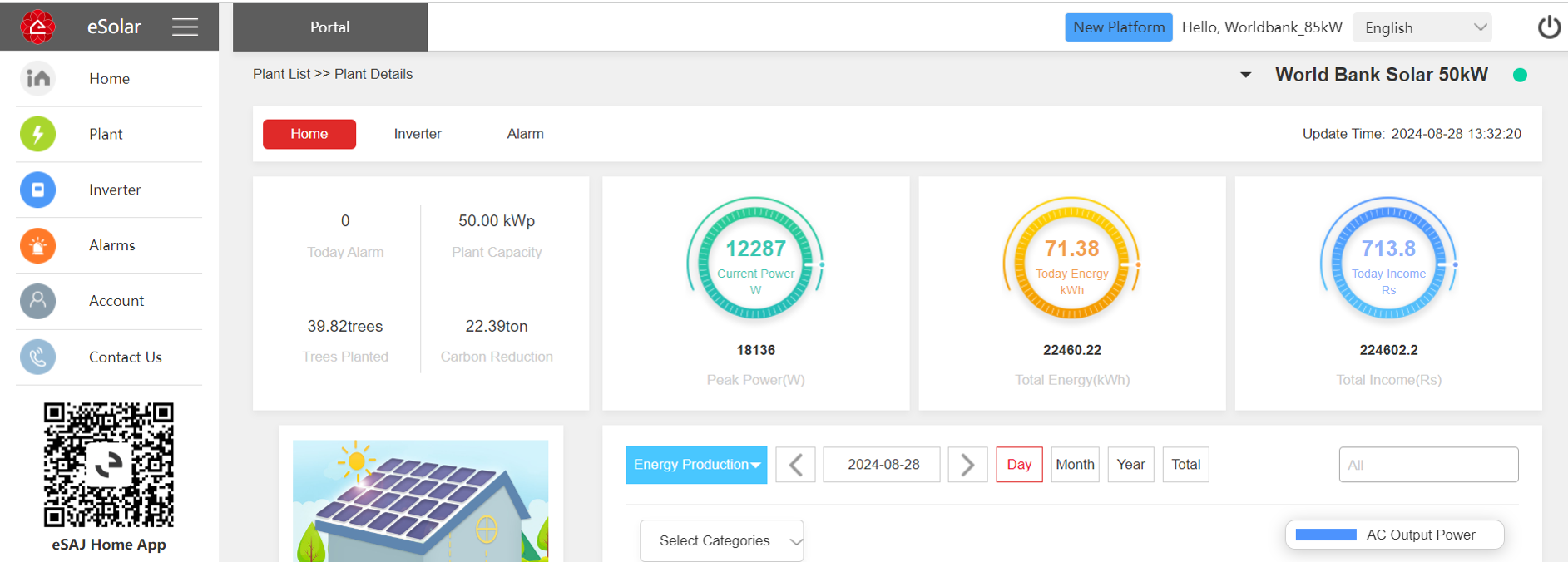
Task: Go to the previous date arrow
Action: 795,464
